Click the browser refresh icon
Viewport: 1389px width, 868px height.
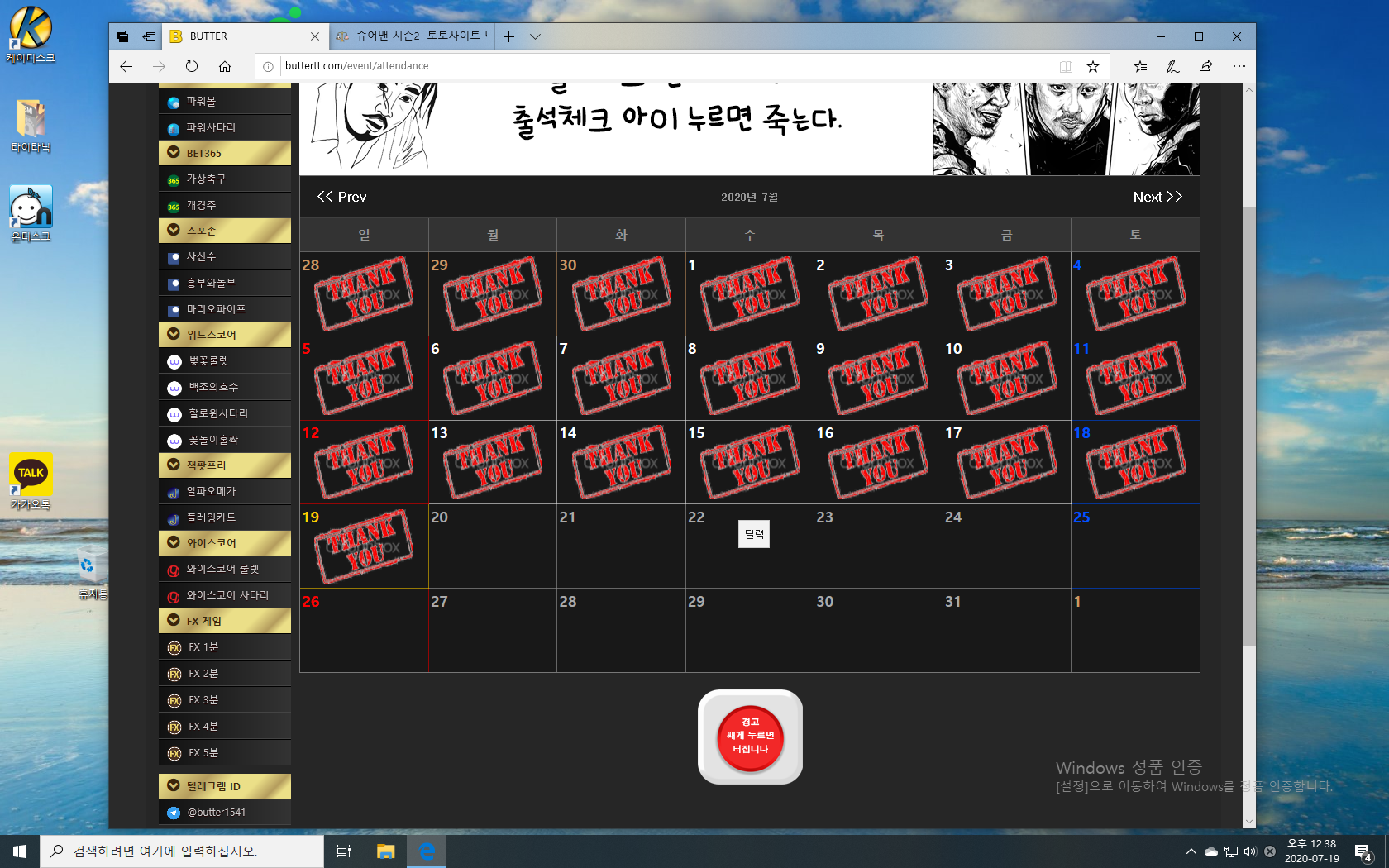coord(192,66)
